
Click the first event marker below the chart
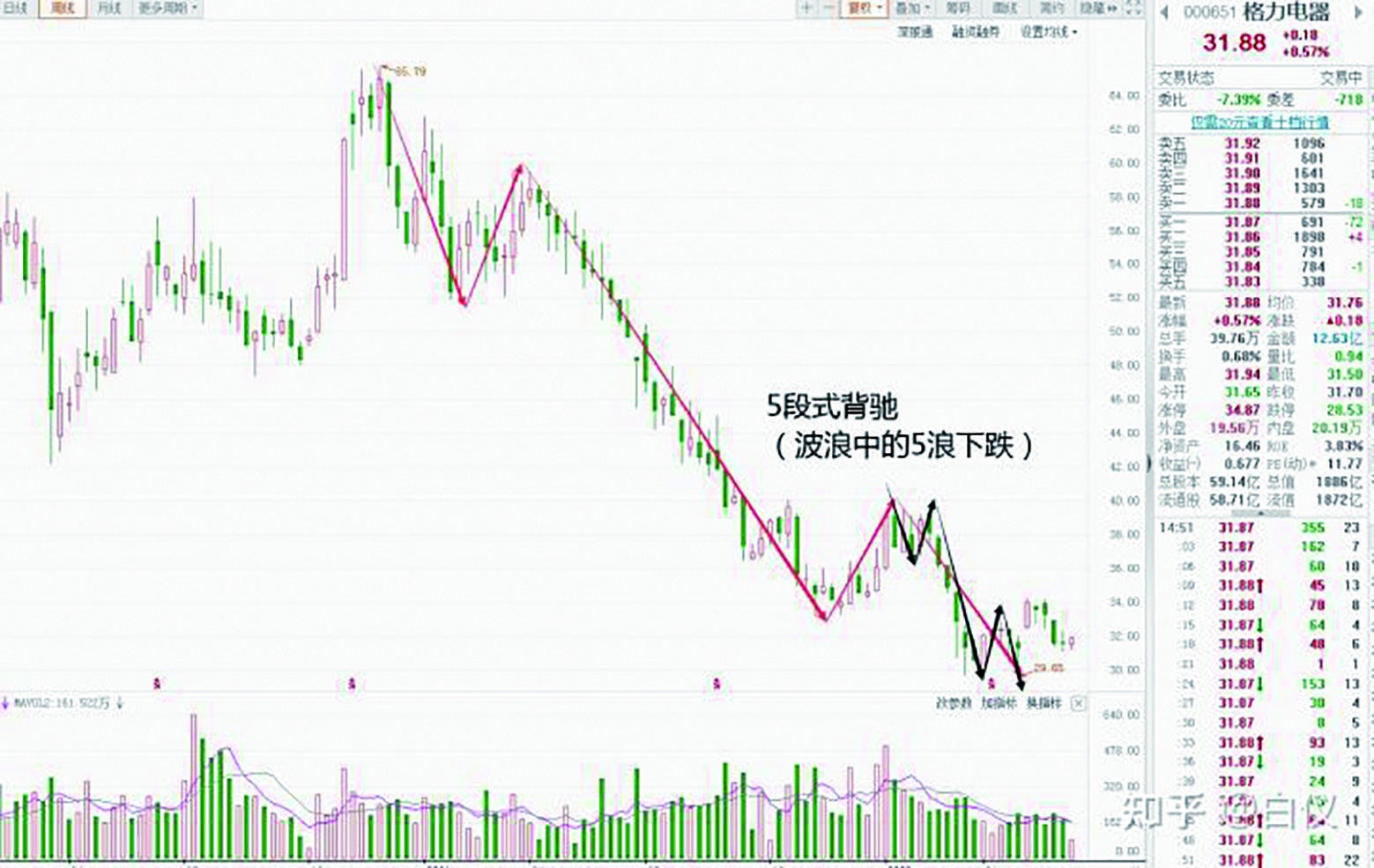point(158,683)
